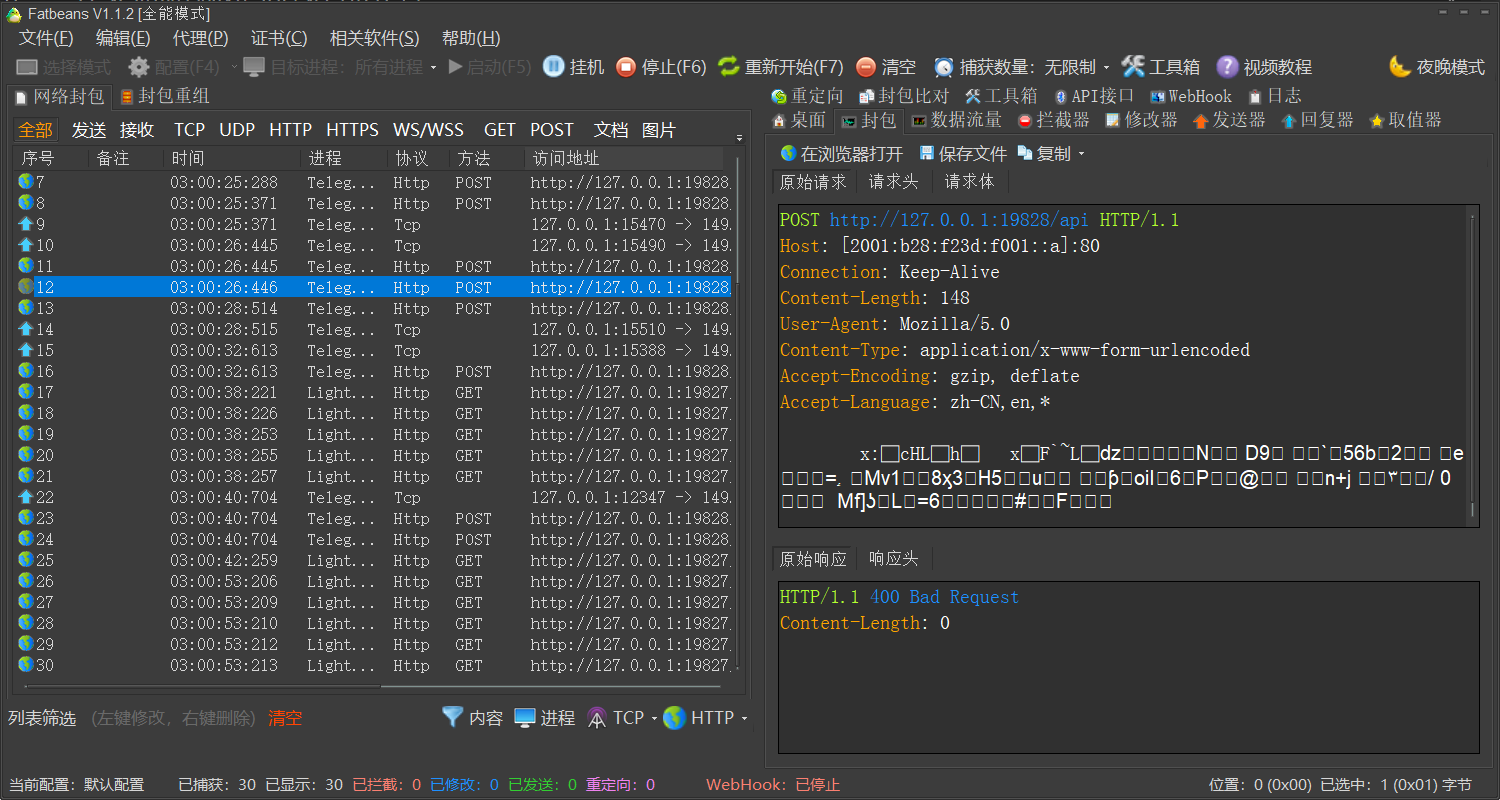1500x800 pixels.
Task: Filter list by UDP
Action: pos(237,130)
